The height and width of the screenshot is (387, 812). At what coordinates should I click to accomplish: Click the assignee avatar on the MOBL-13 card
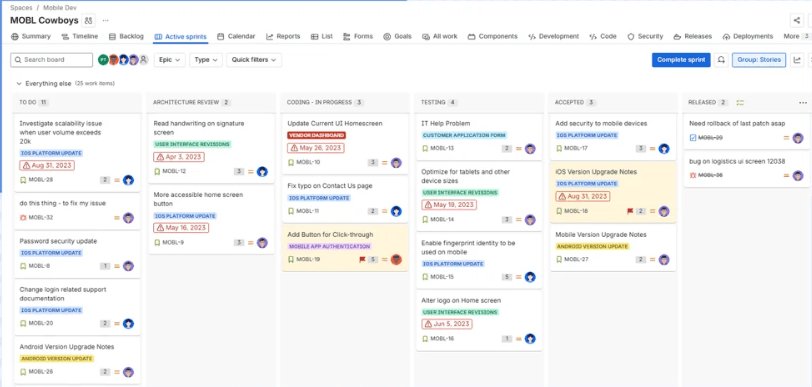click(530, 149)
